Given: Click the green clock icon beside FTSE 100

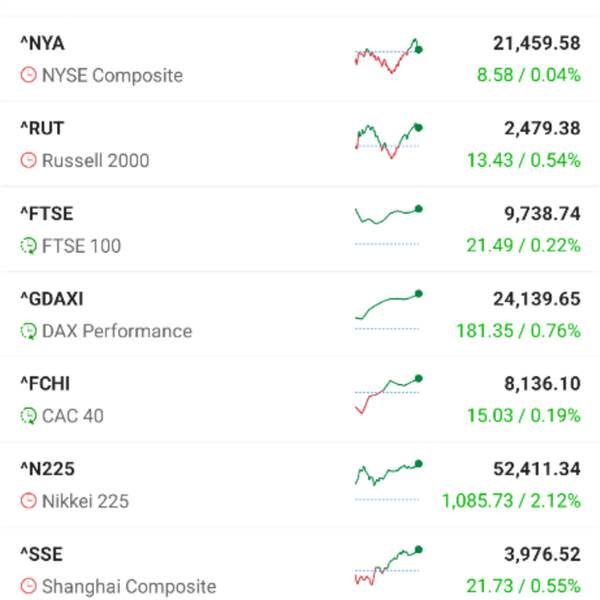Looking at the screenshot, I should click(29, 246).
